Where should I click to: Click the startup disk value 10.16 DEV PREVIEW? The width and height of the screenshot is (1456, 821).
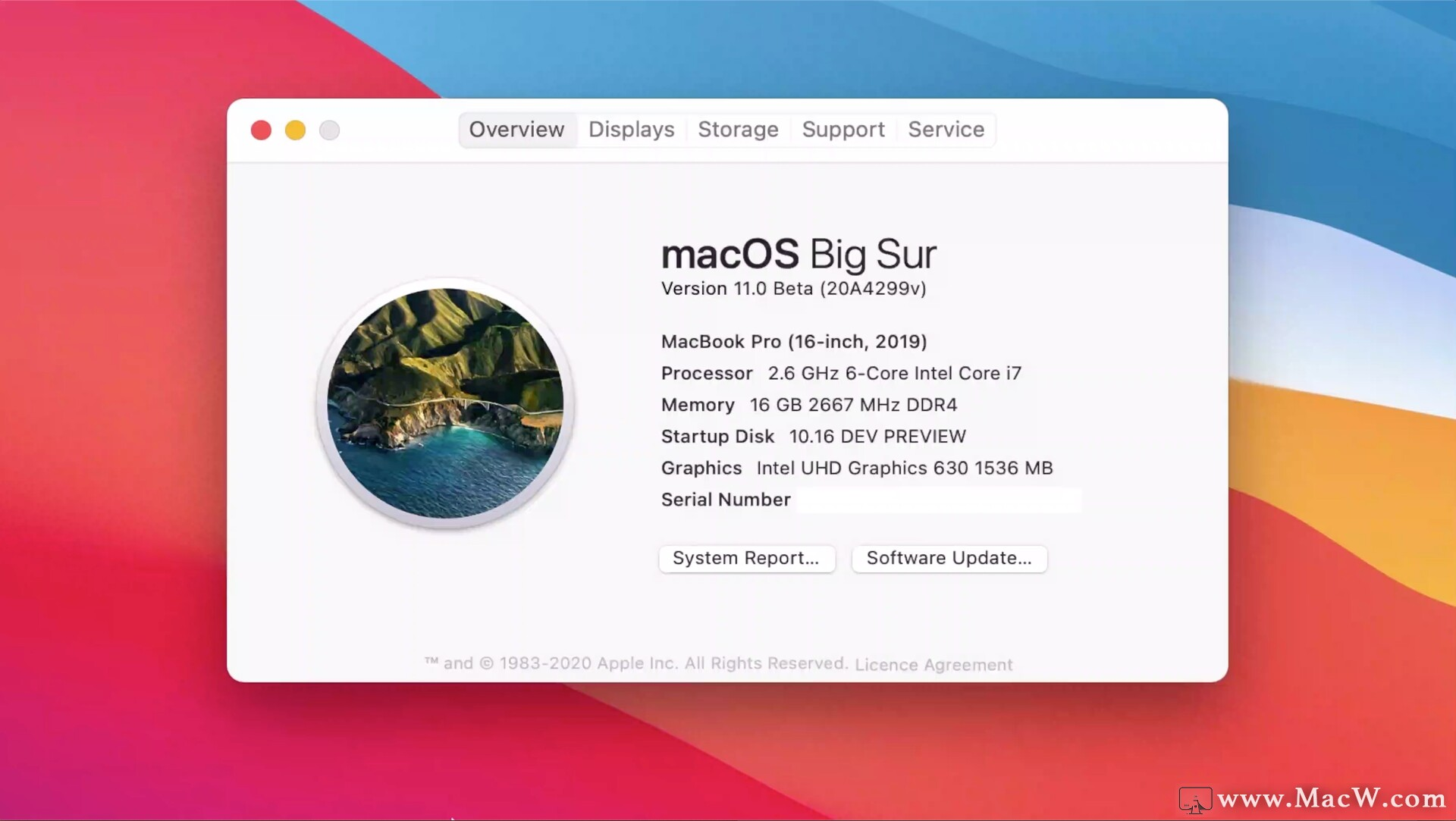point(877,437)
